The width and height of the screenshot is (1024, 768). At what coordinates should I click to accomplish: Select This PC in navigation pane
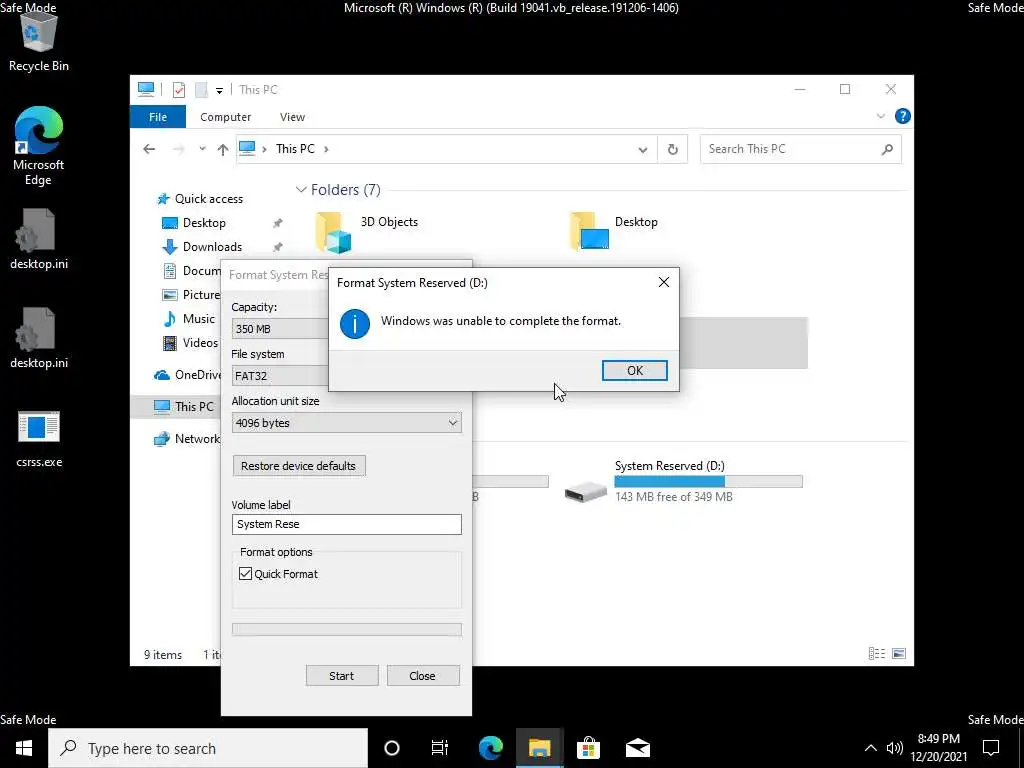pos(184,406)
